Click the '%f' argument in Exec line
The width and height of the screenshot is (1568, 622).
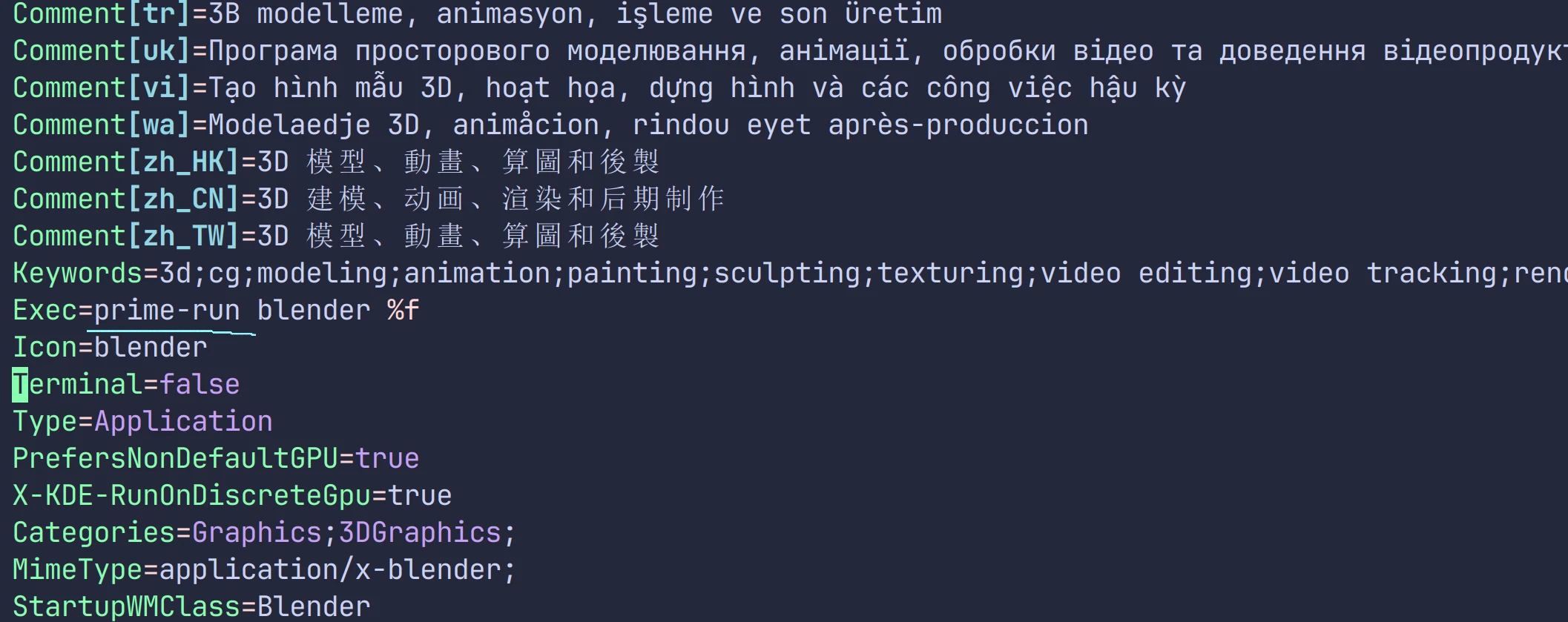(403, 311)
